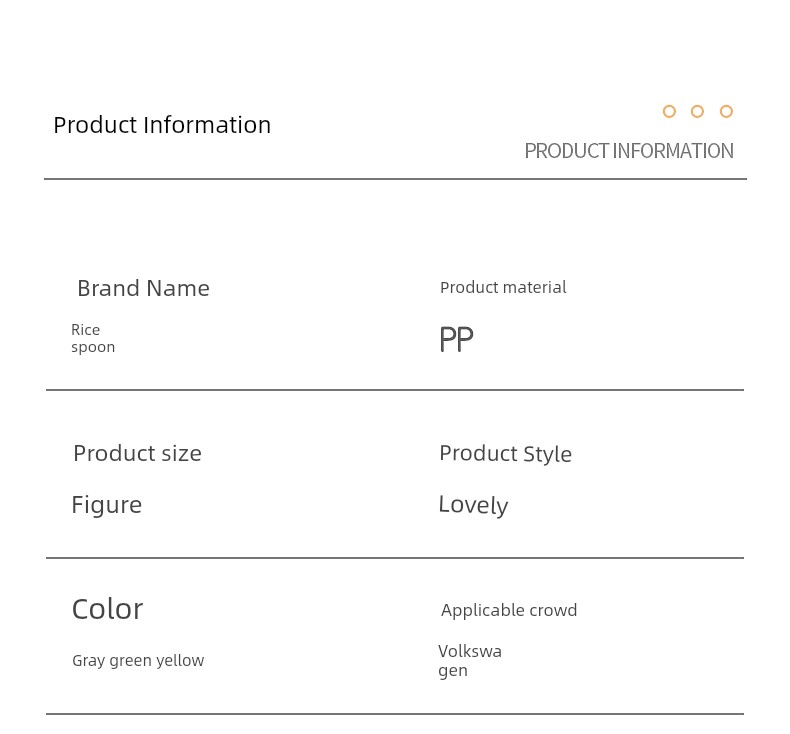Click the Lovely style value
The image size is (790, 734).
tap(473, 505)
